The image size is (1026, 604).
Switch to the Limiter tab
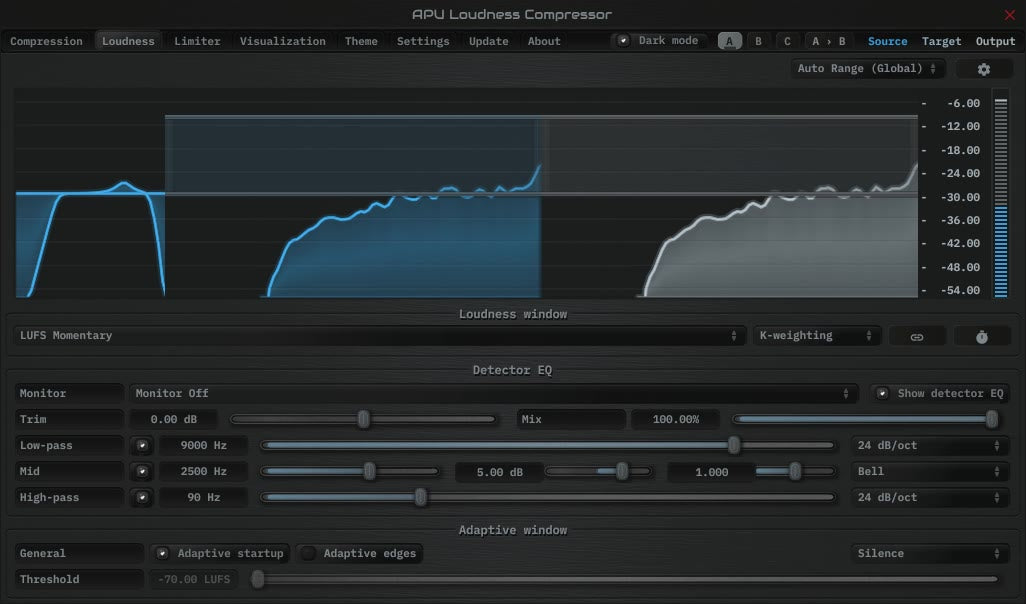(x=197, y=41)
